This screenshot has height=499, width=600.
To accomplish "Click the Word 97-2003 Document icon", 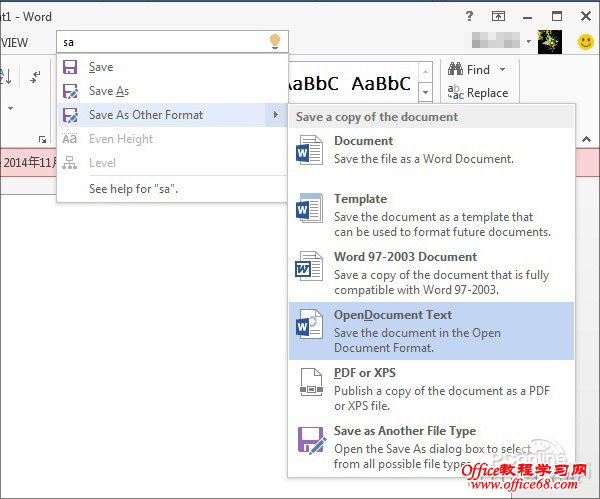I will (x=309, y=266).
